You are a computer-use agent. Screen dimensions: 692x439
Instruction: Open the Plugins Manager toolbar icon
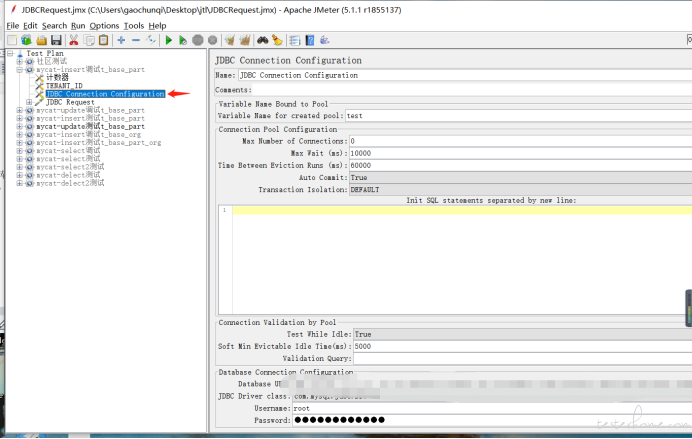[325, 40]
